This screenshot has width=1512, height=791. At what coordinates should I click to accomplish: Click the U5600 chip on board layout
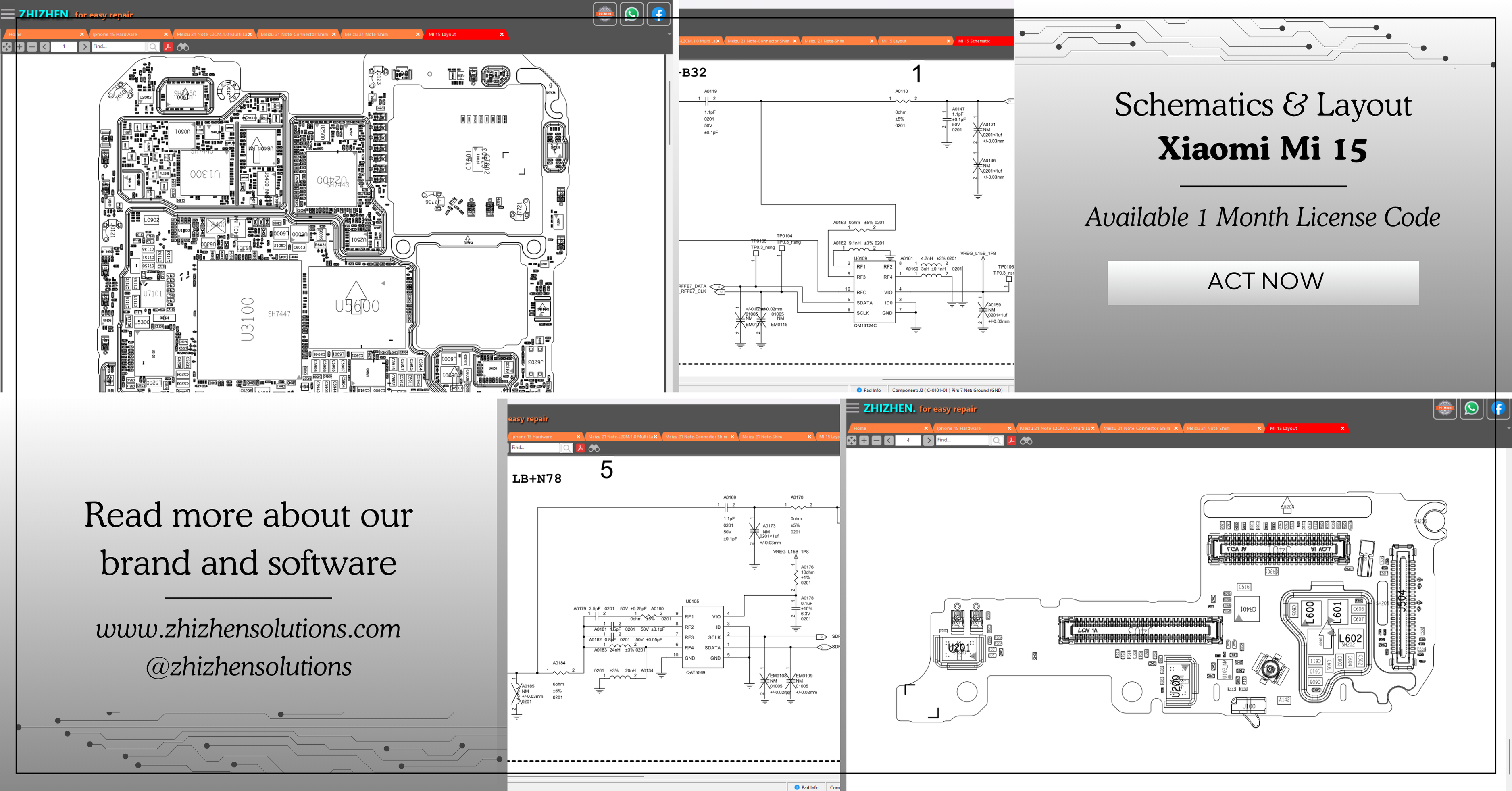point(357,306)
